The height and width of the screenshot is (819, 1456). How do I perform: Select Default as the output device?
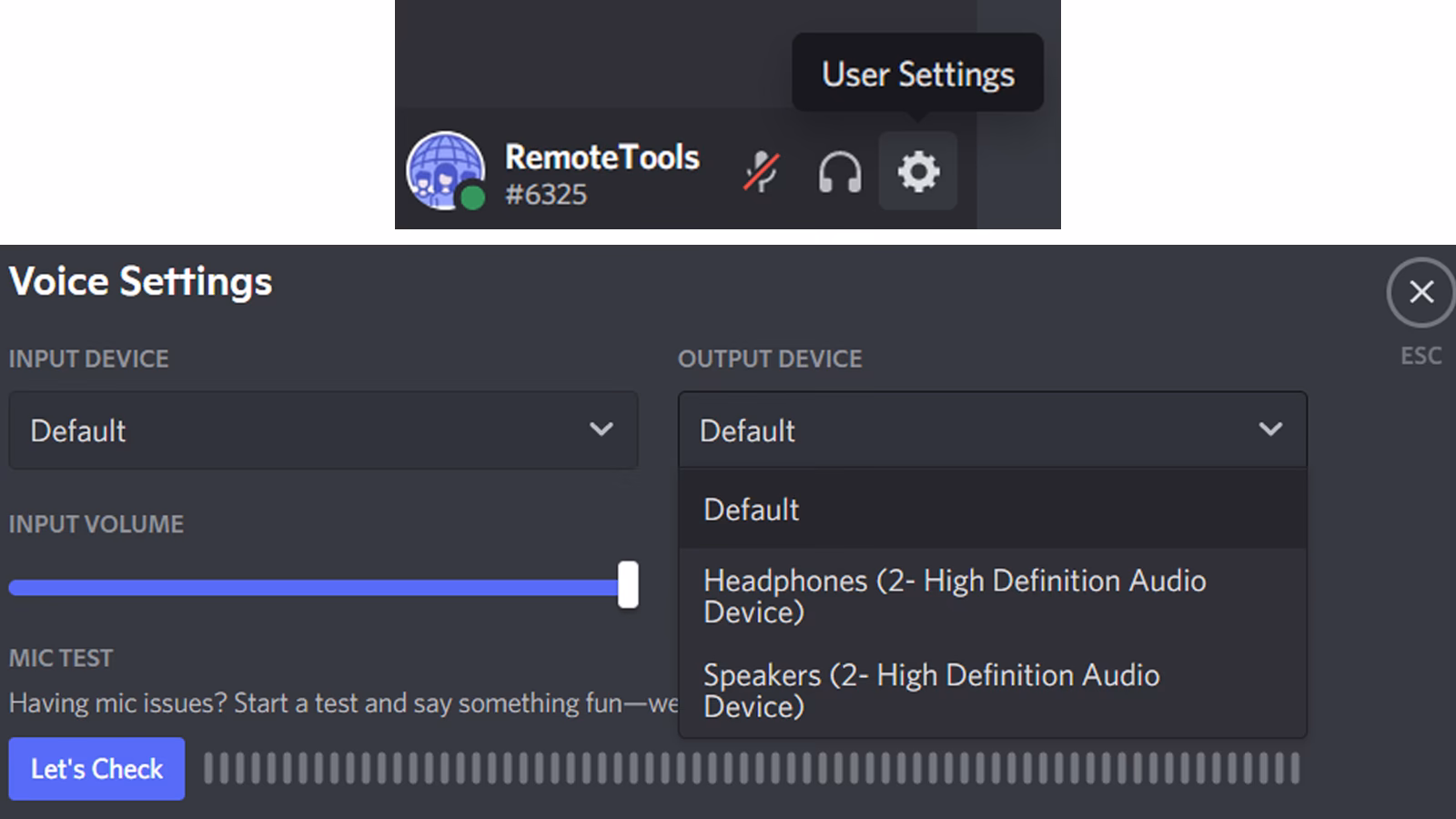click(x=751, y=510)
